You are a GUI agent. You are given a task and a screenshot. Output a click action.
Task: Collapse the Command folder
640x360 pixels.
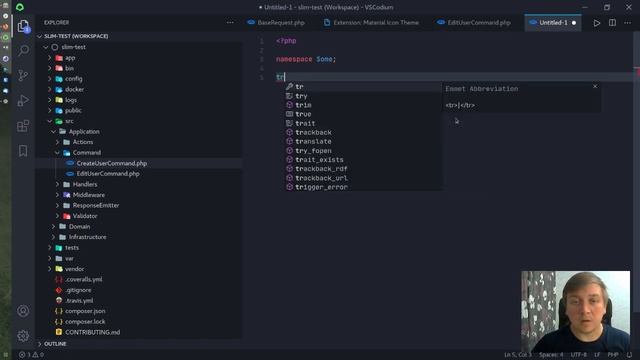(x=140, y=153)
